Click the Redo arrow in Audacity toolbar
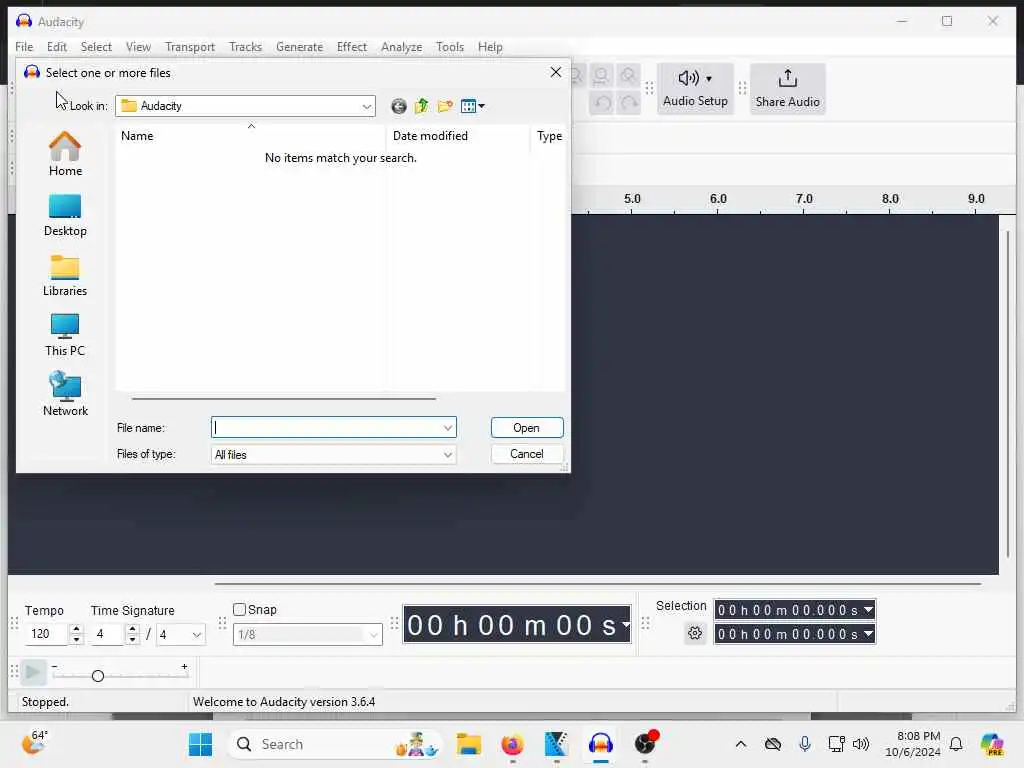 point(628,103)
